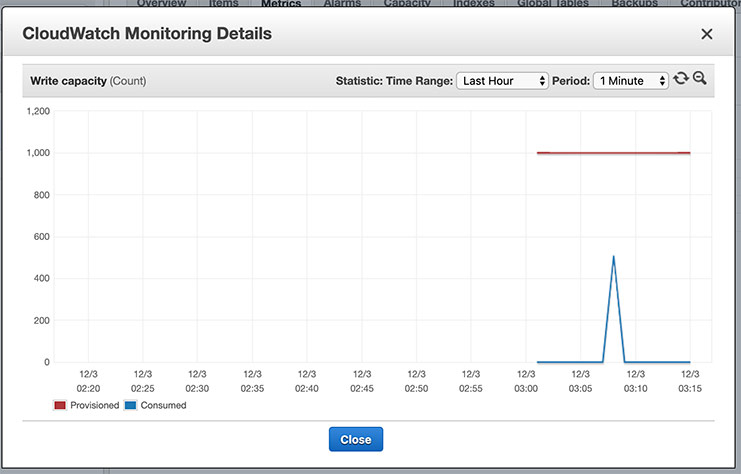Open the magnifier zoom icon
741x474 pixels.
(x=700, y=78)
